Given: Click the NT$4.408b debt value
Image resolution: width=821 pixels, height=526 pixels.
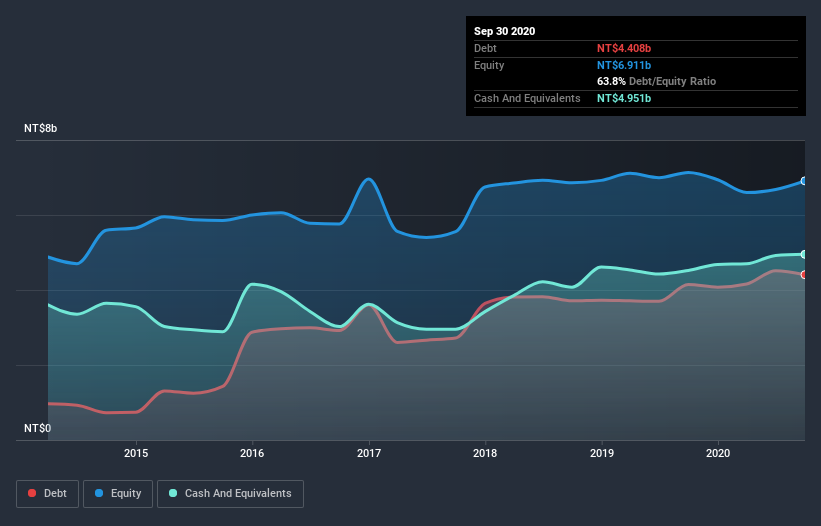Looking at the screenshot, I should pos(624,48).
